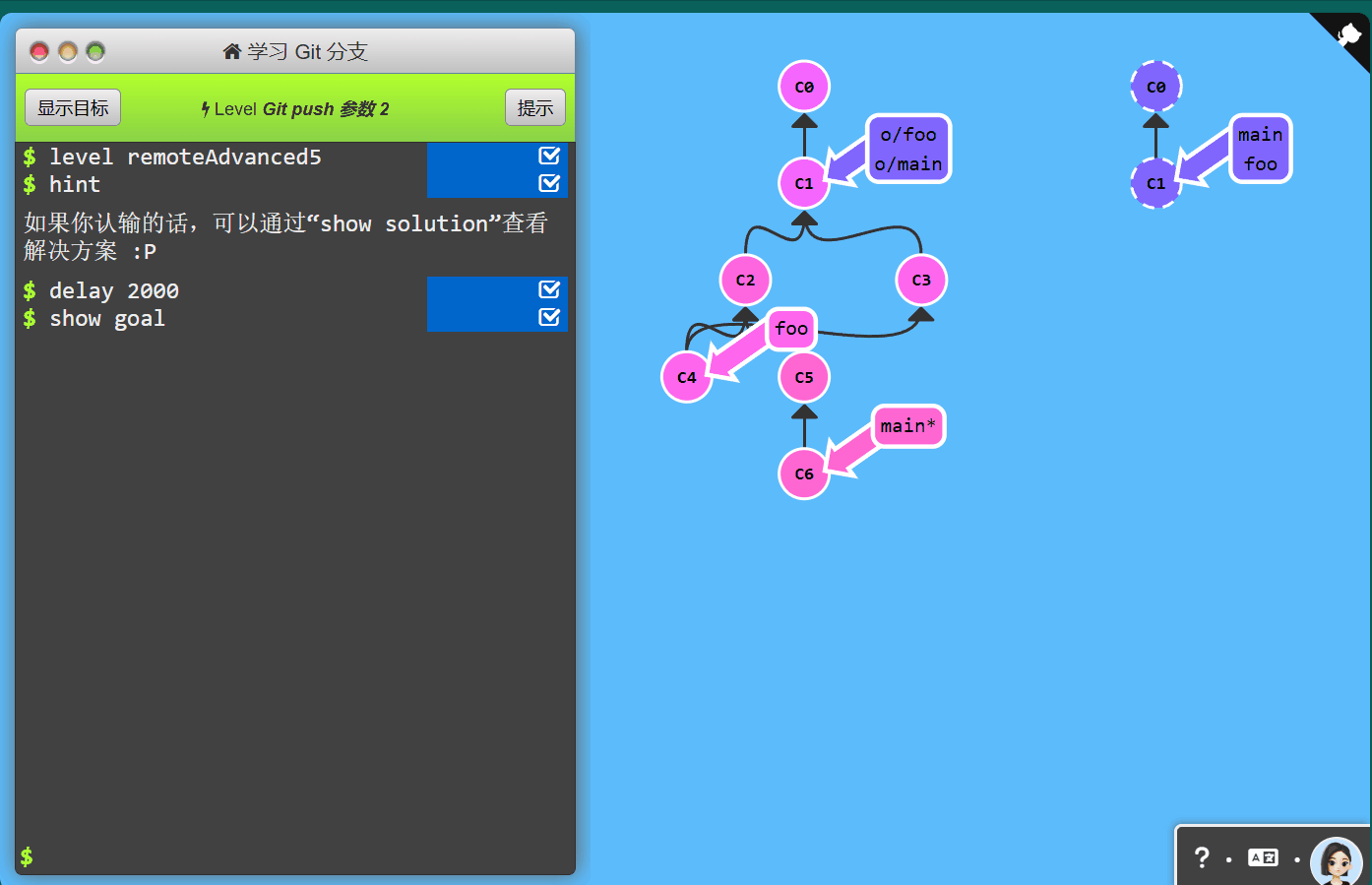Screen dimensions: 1372x885
Task: Select dashed C1 node in remote tree
Action: click(1155, 183)
